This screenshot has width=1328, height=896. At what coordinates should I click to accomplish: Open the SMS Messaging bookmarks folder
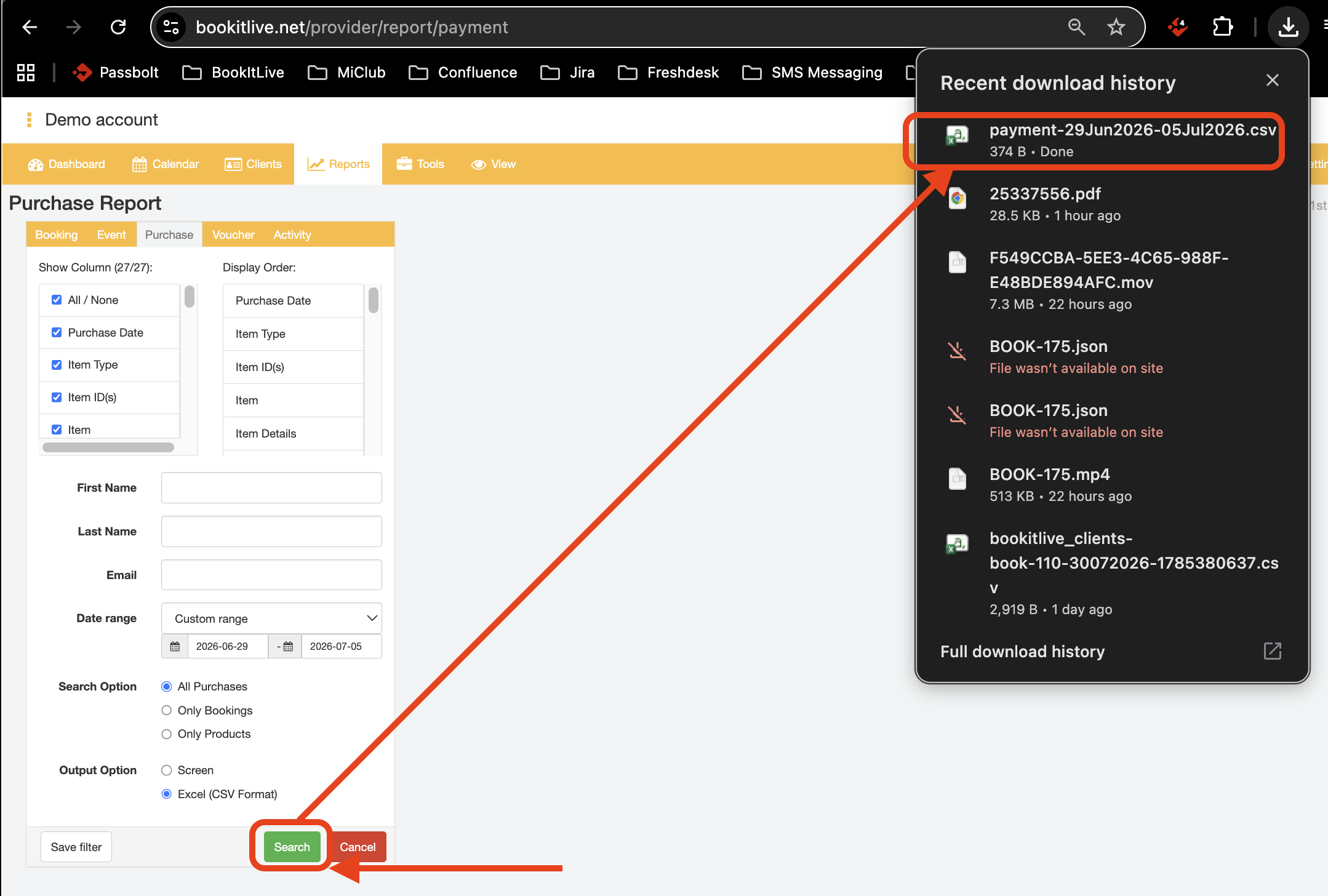[x=812, y=73]
